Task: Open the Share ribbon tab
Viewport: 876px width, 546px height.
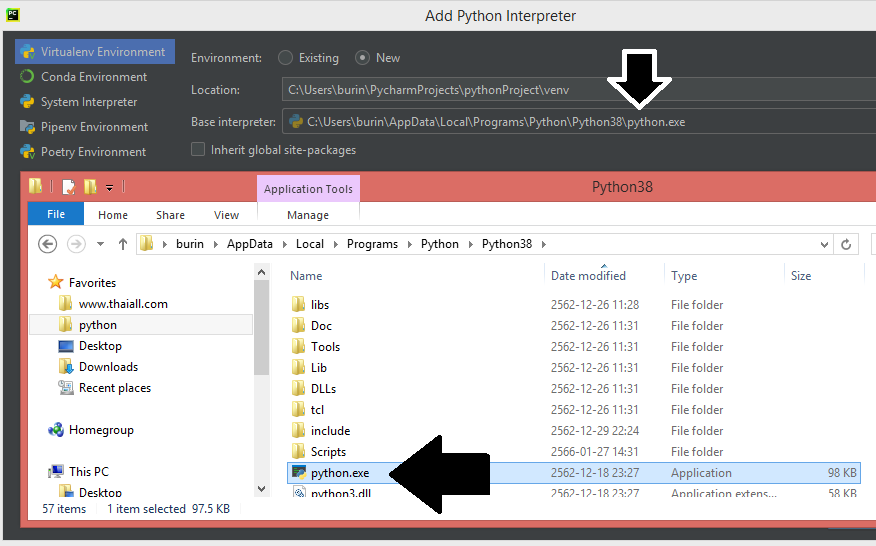Action: coord(170,215)
